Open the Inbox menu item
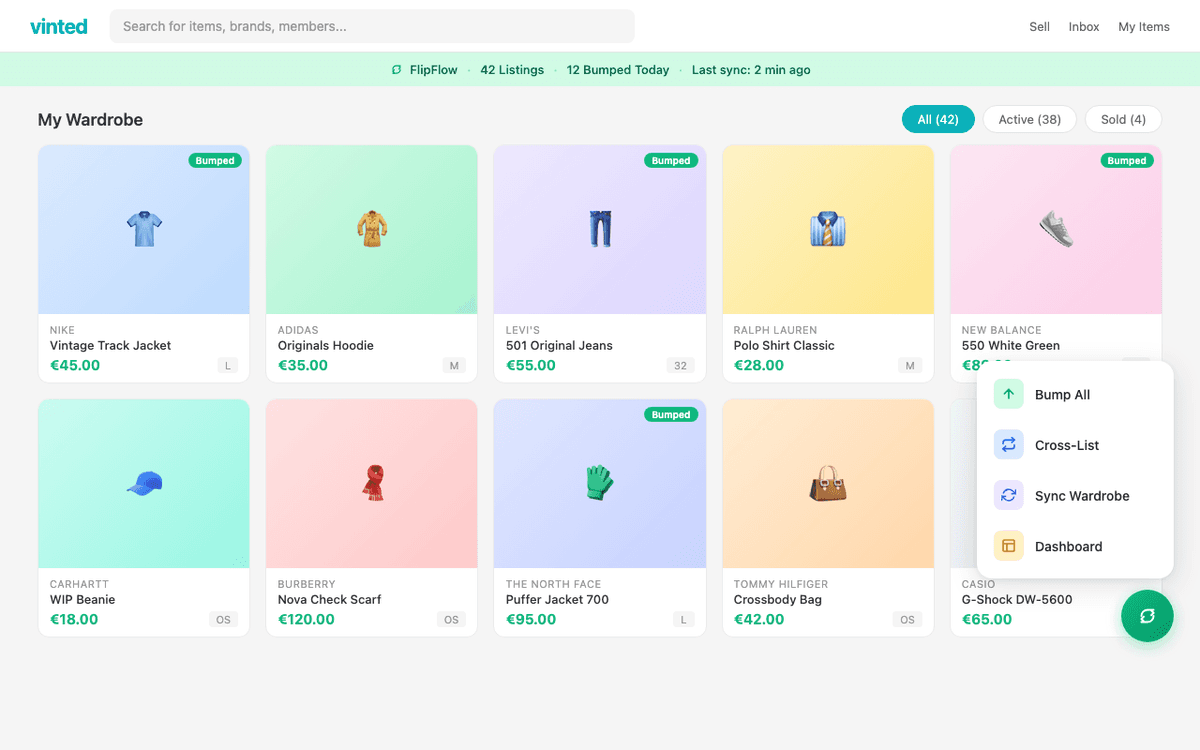Viewport: 1200px width, 750px height. 1084,26
